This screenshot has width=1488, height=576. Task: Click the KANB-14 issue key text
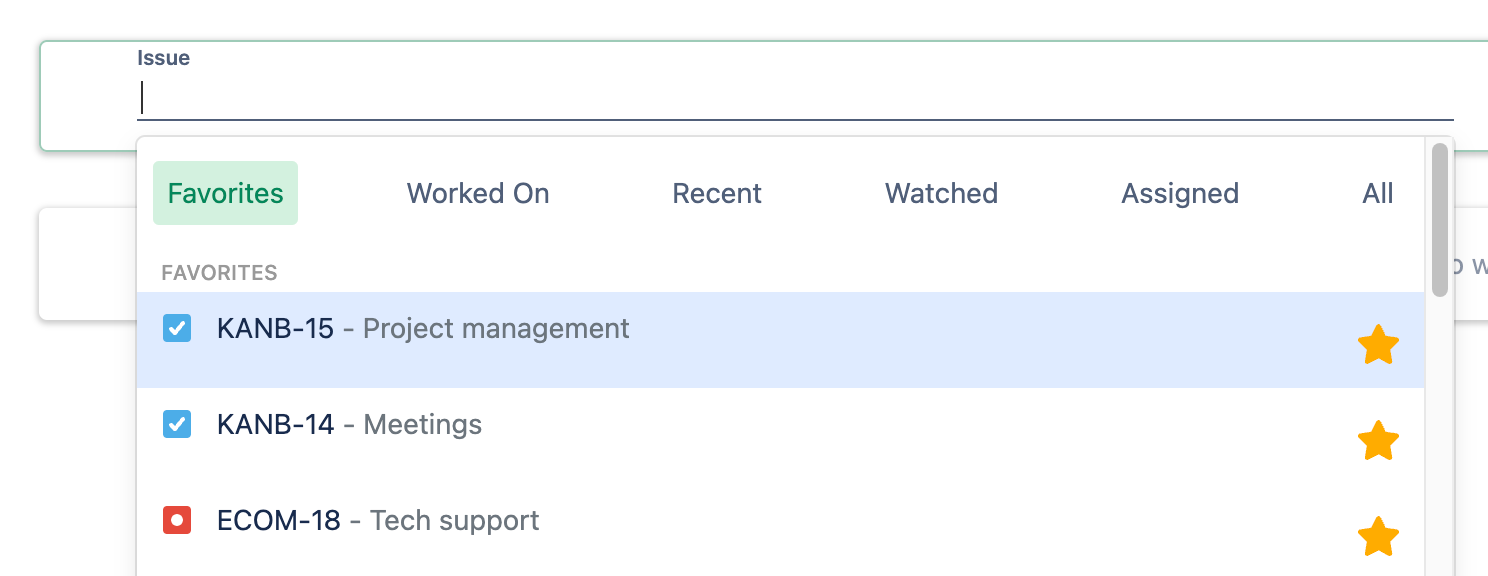(275, 424)
